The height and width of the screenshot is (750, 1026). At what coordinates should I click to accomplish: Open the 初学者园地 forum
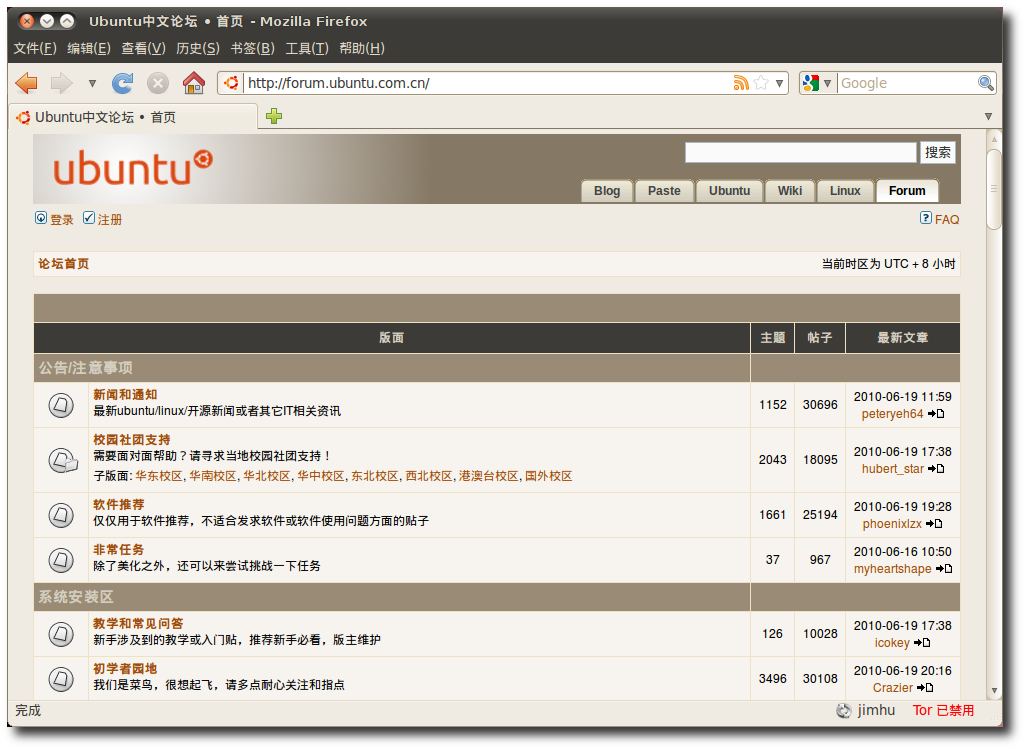click(125, 669)
